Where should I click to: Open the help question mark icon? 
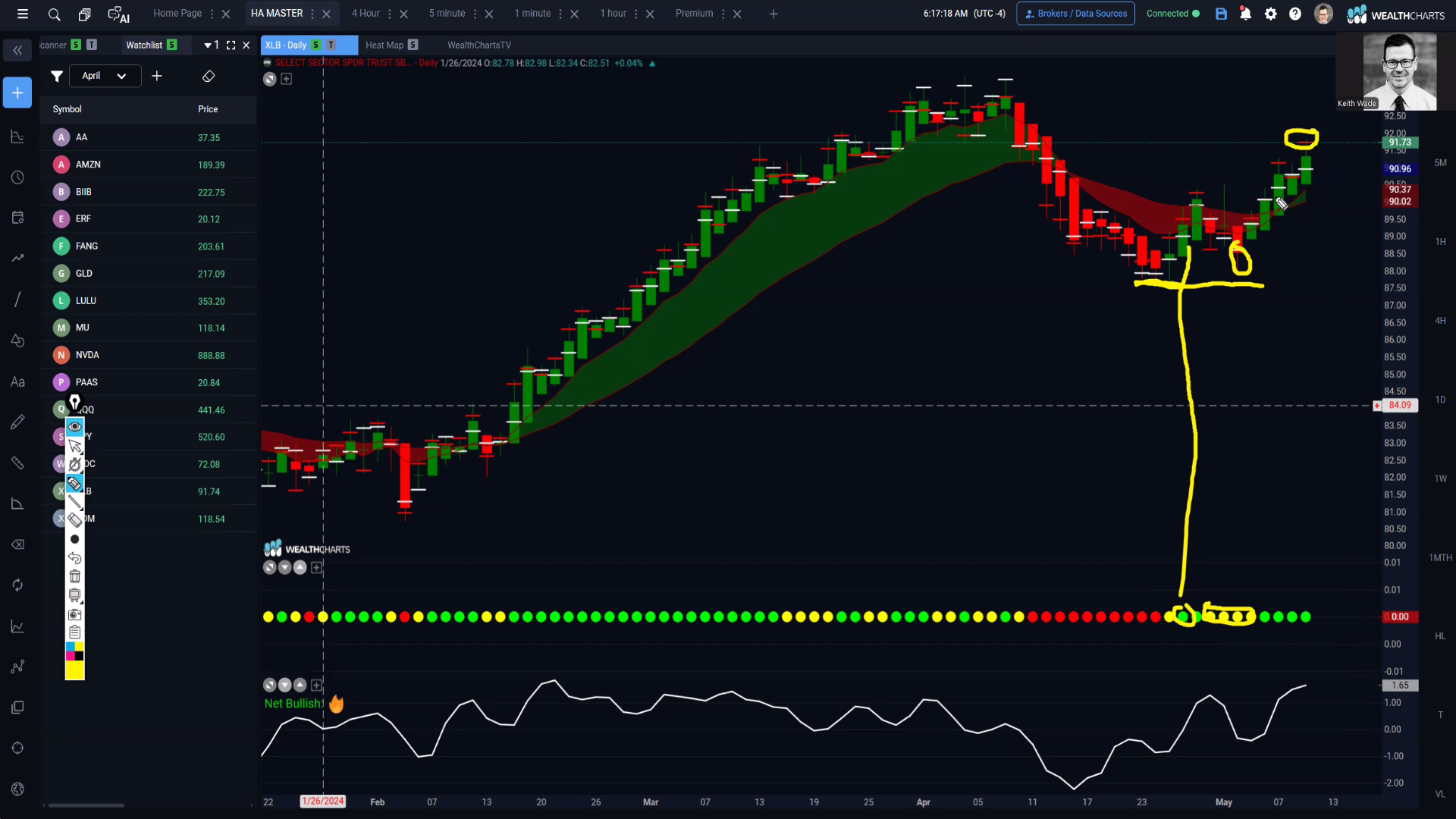click(x=1295, y=14)
